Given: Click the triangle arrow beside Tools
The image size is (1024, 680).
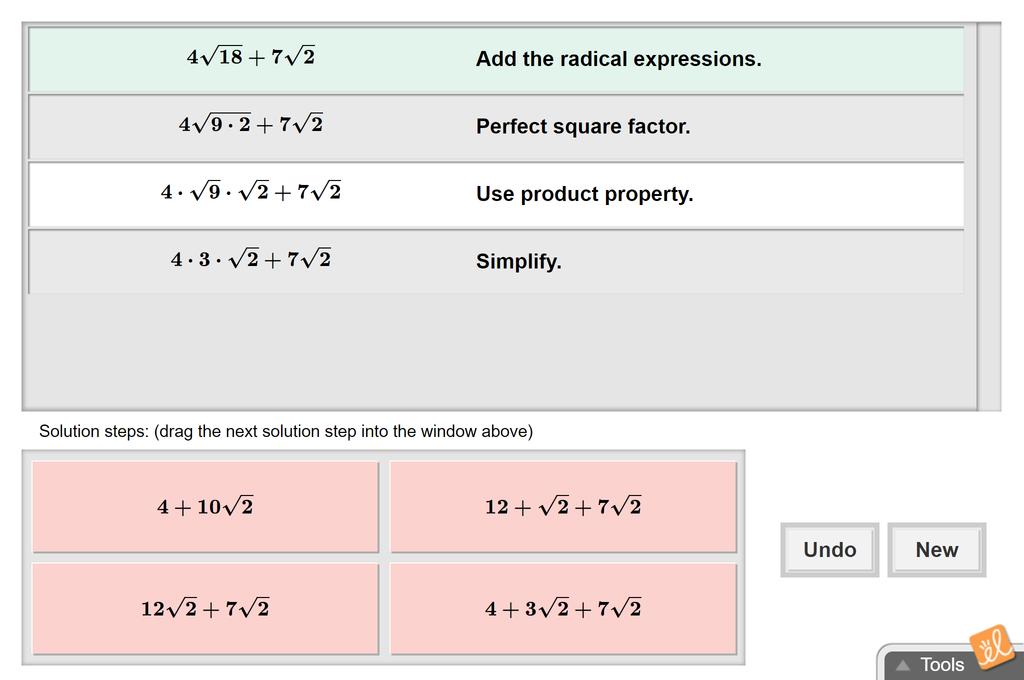Looking at the screenshot, I should pyautogui.click(x=903, y=665).
